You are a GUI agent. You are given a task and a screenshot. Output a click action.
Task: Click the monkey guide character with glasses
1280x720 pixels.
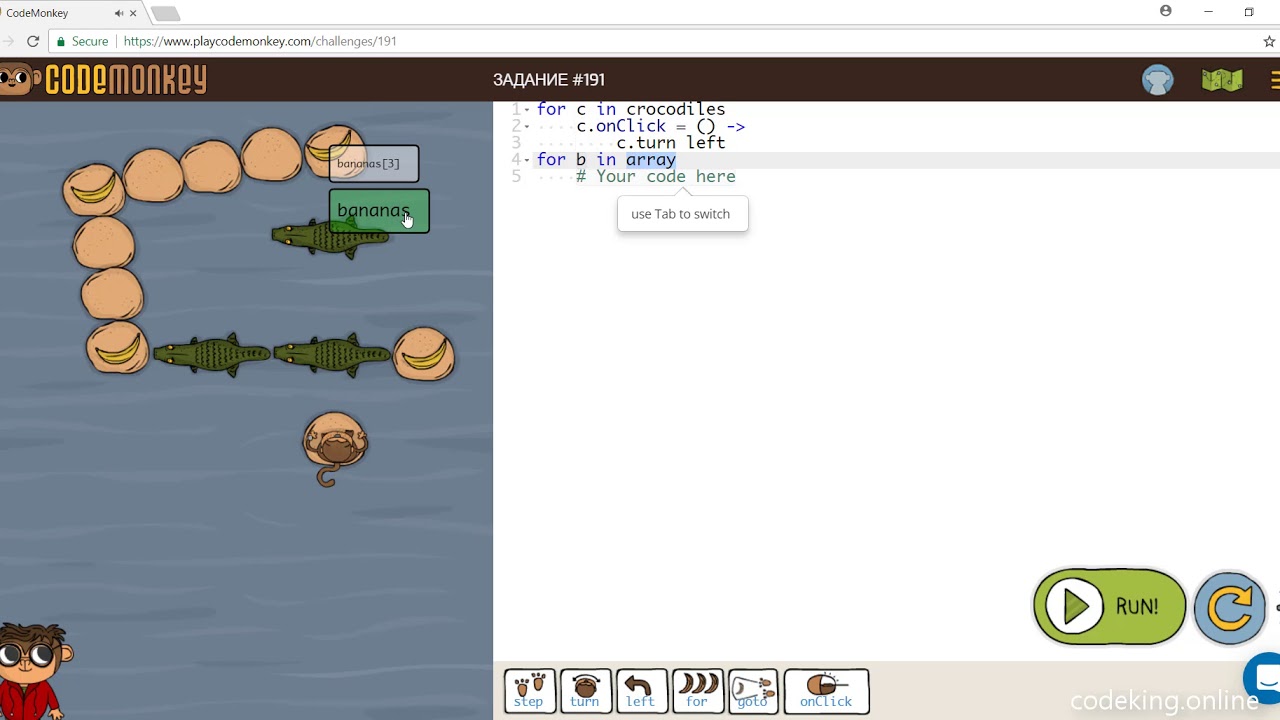tap(36, 671)
